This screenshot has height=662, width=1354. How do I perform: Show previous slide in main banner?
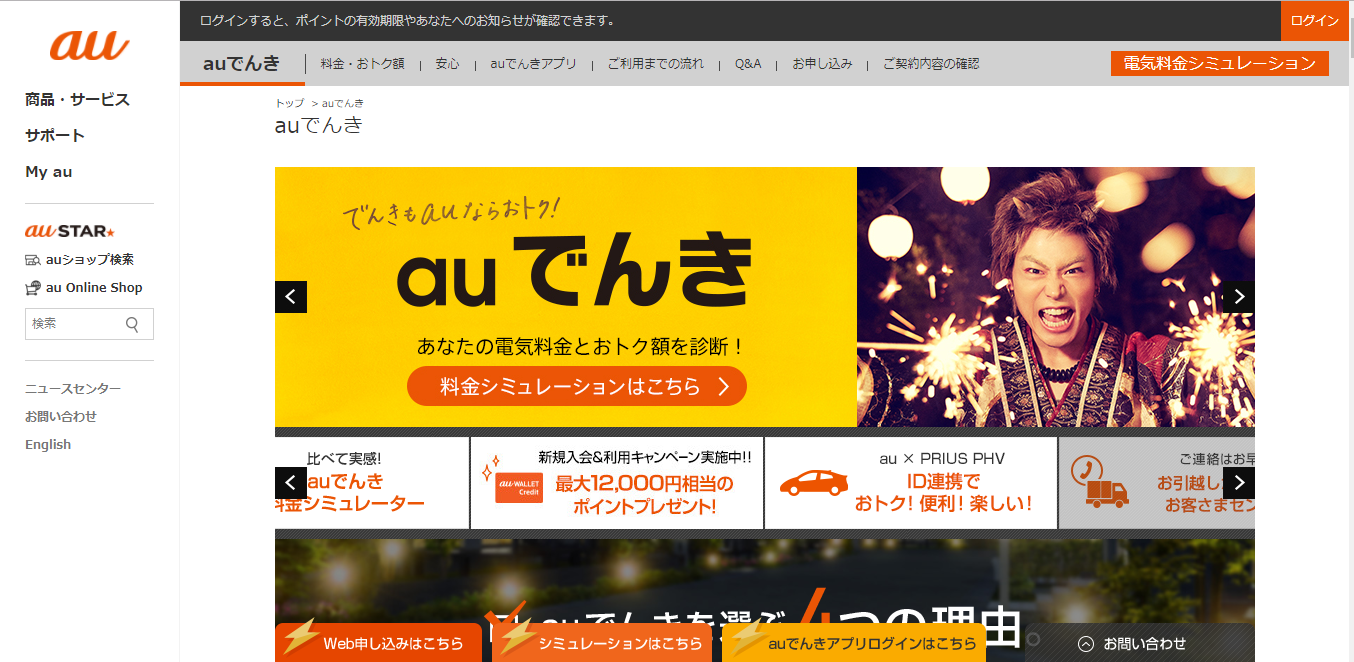coord(291,297)
